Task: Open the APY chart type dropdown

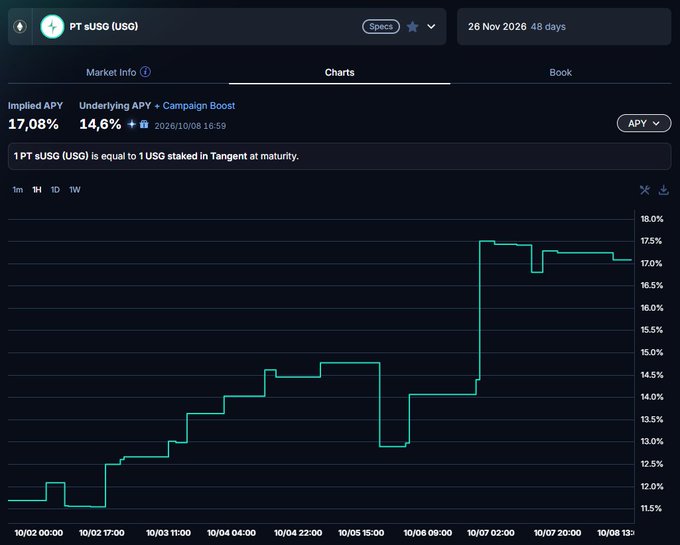Action: pyautogui.click(x=644, y=124)
